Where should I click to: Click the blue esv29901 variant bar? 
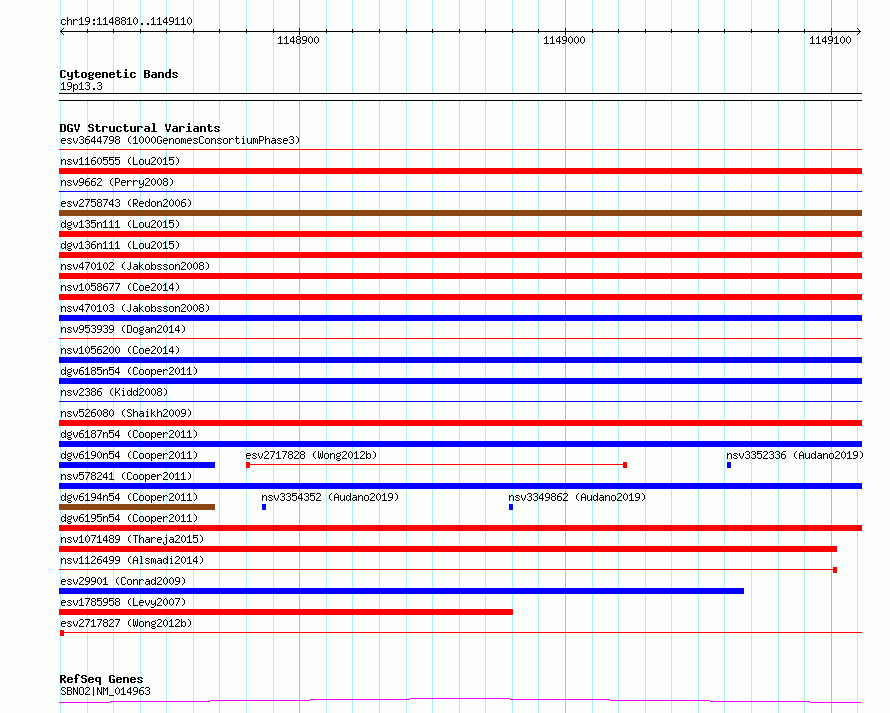(x=401, y=591)
